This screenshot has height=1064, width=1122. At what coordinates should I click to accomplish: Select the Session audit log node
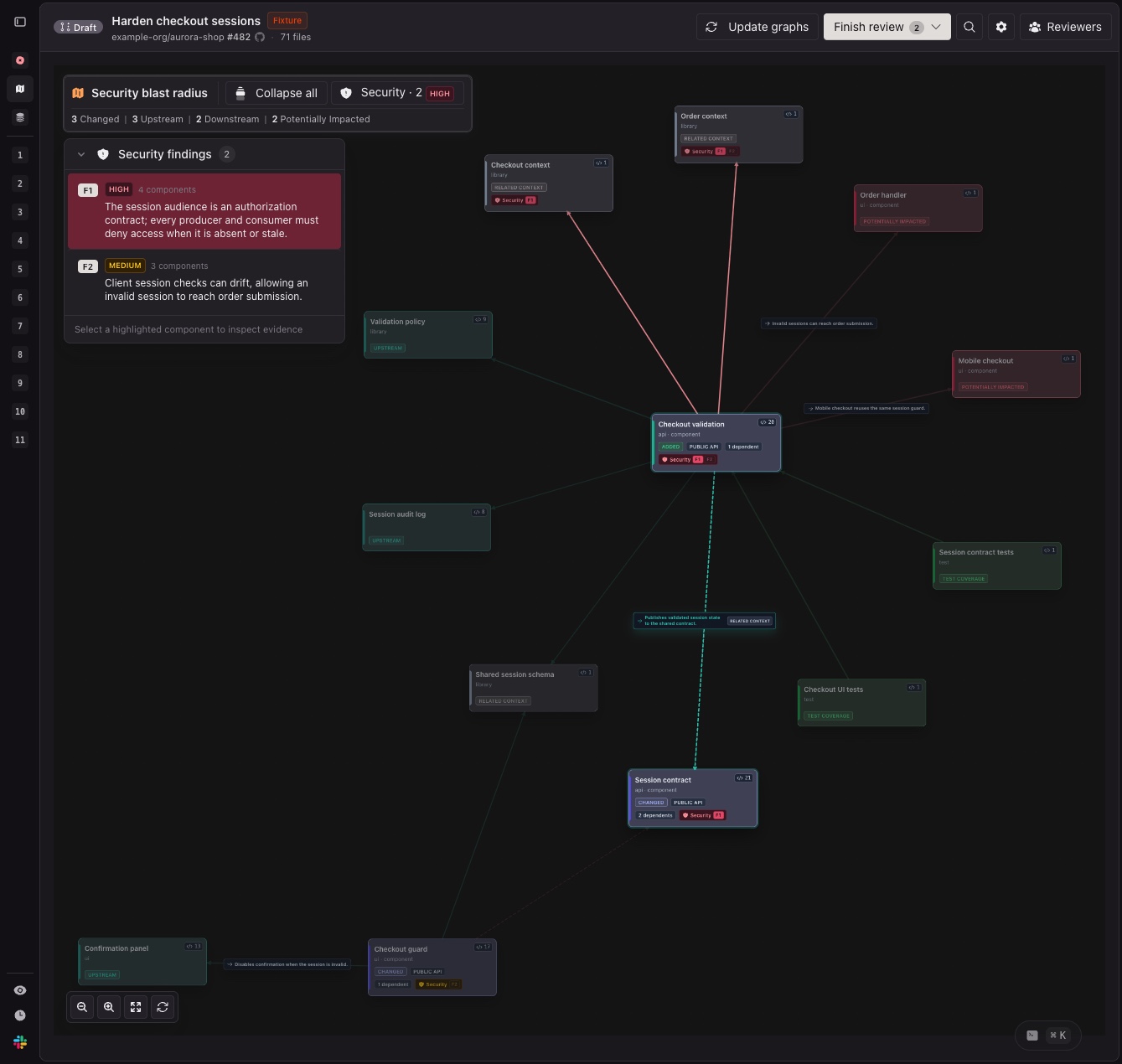(x=427, y=527)
